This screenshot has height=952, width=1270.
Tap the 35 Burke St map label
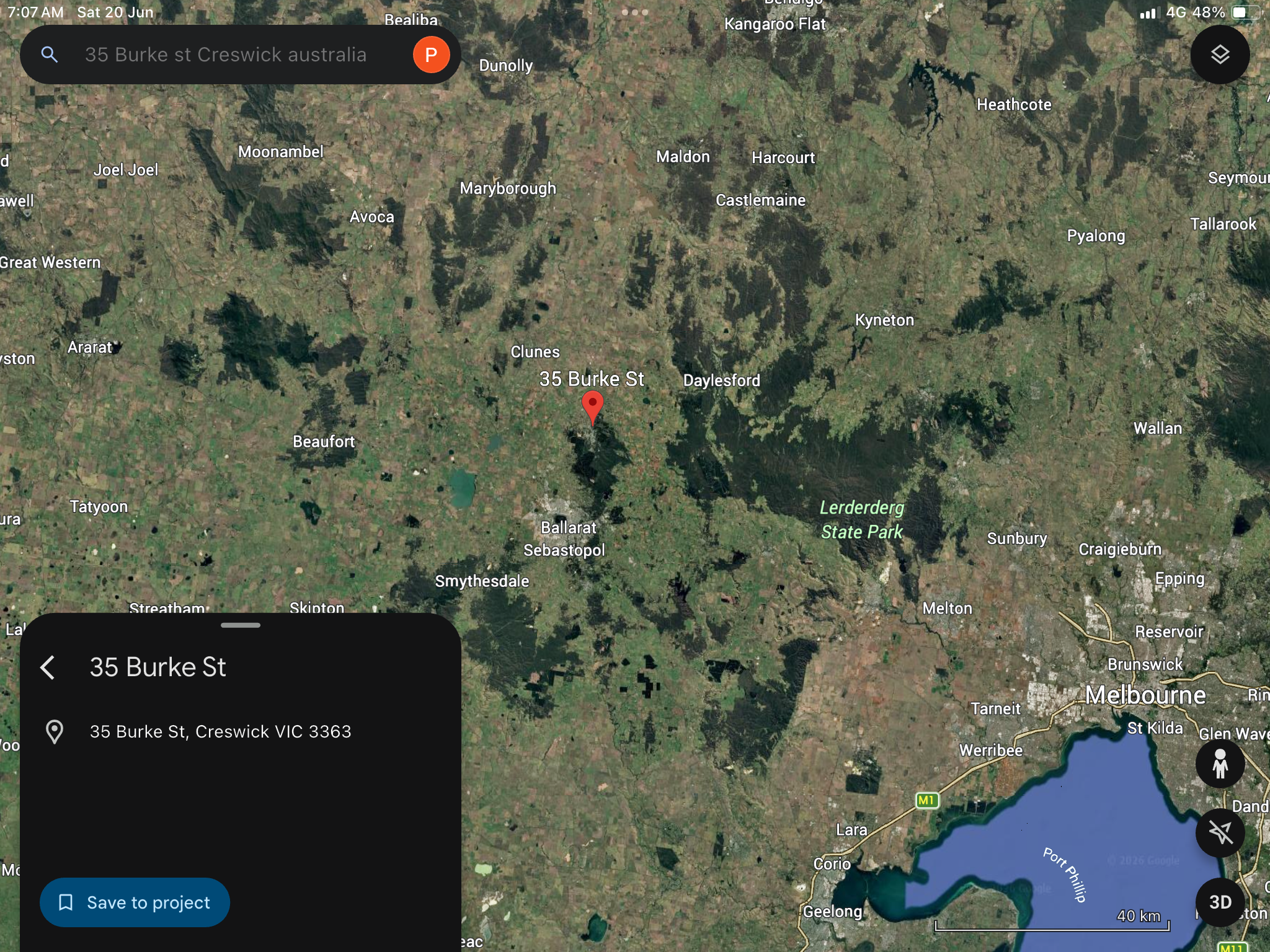592,379
